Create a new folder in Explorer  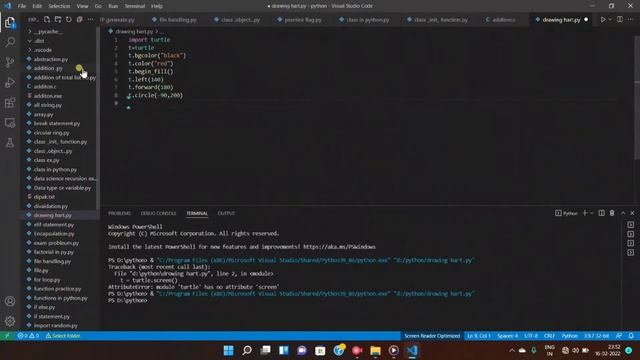[x=58, y=20]
